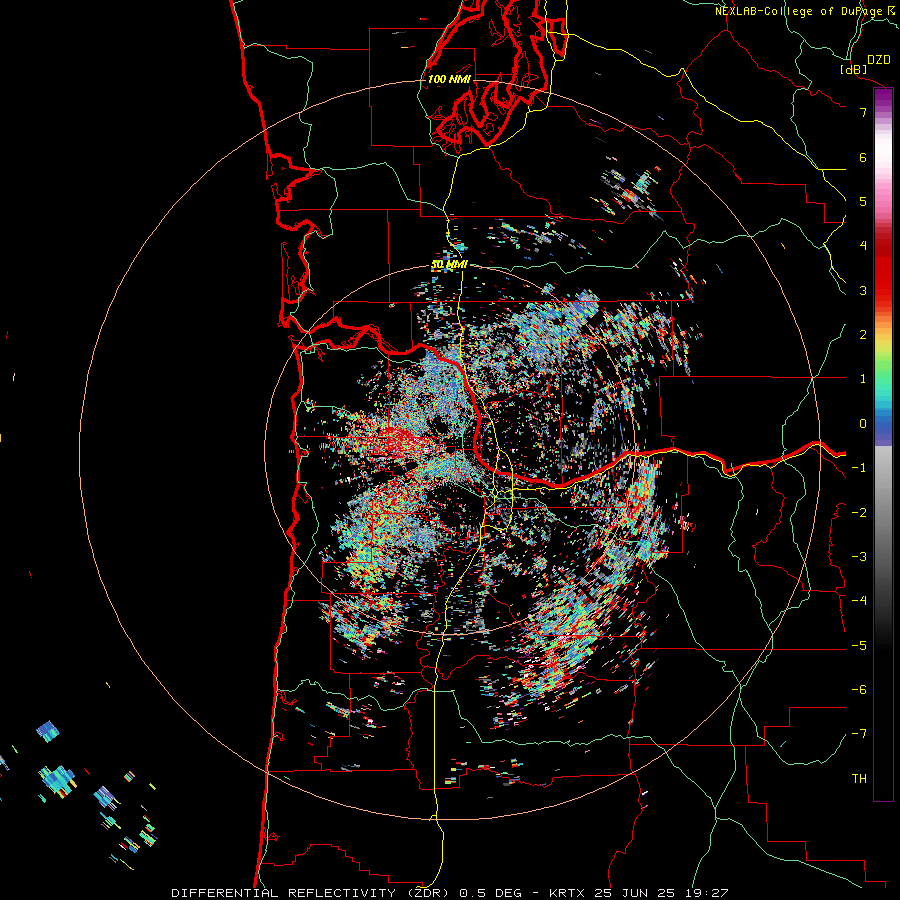Click the scale value -5
Screen dimensions: 900x900
[859, 646]
